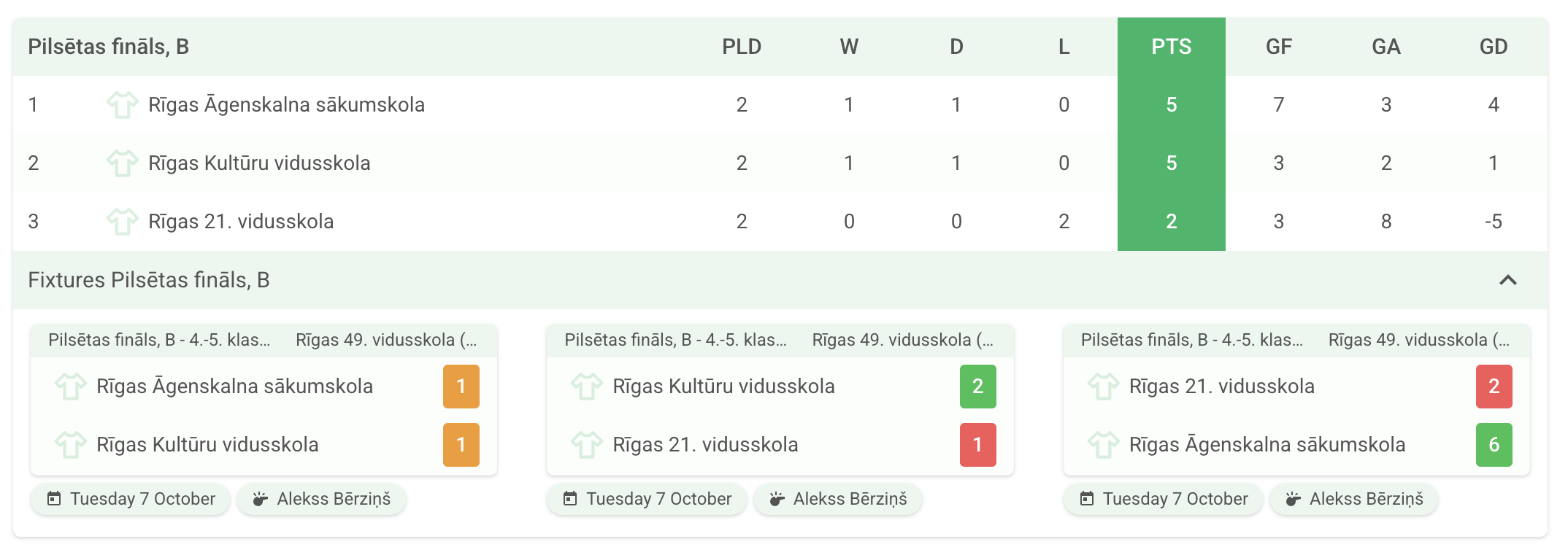Click the jersey icon beside Rīgas 21. vidusskola in standings
Image resolution: width=1568 pixels, height=547 pixels.
pos(122,222)
